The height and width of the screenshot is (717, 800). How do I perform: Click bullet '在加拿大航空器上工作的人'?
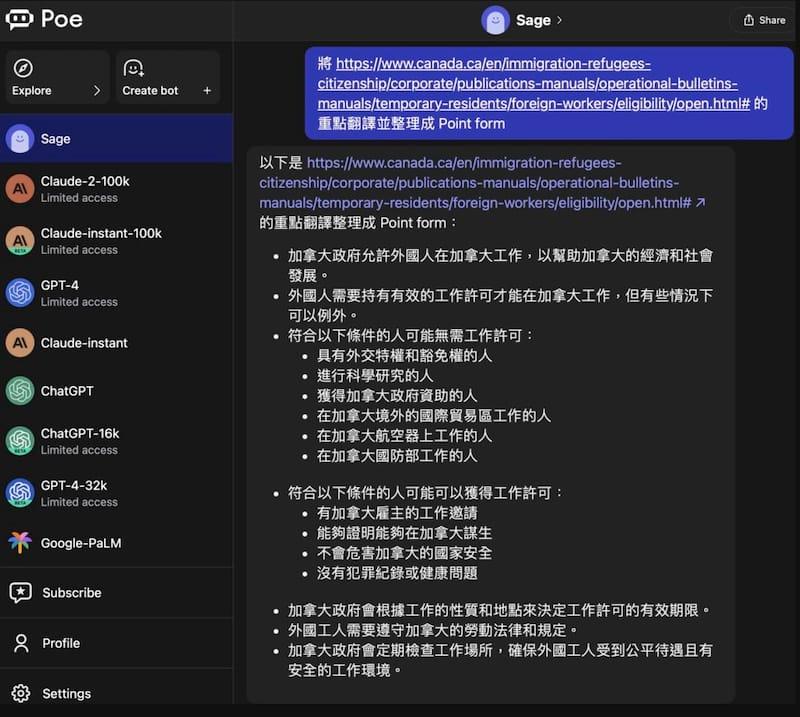(x=404, y=436)
